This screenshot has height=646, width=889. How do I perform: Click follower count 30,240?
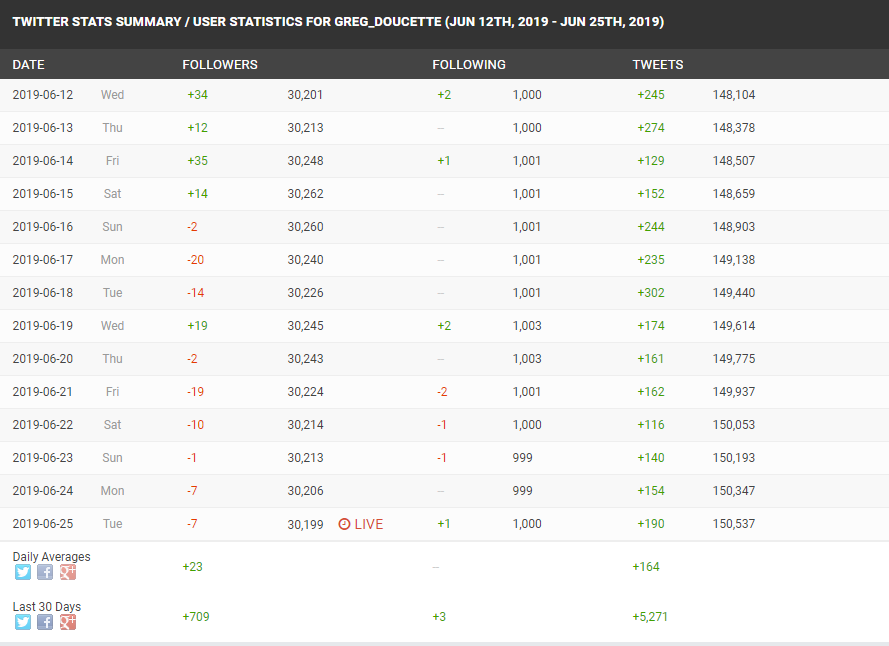(305, 260)
